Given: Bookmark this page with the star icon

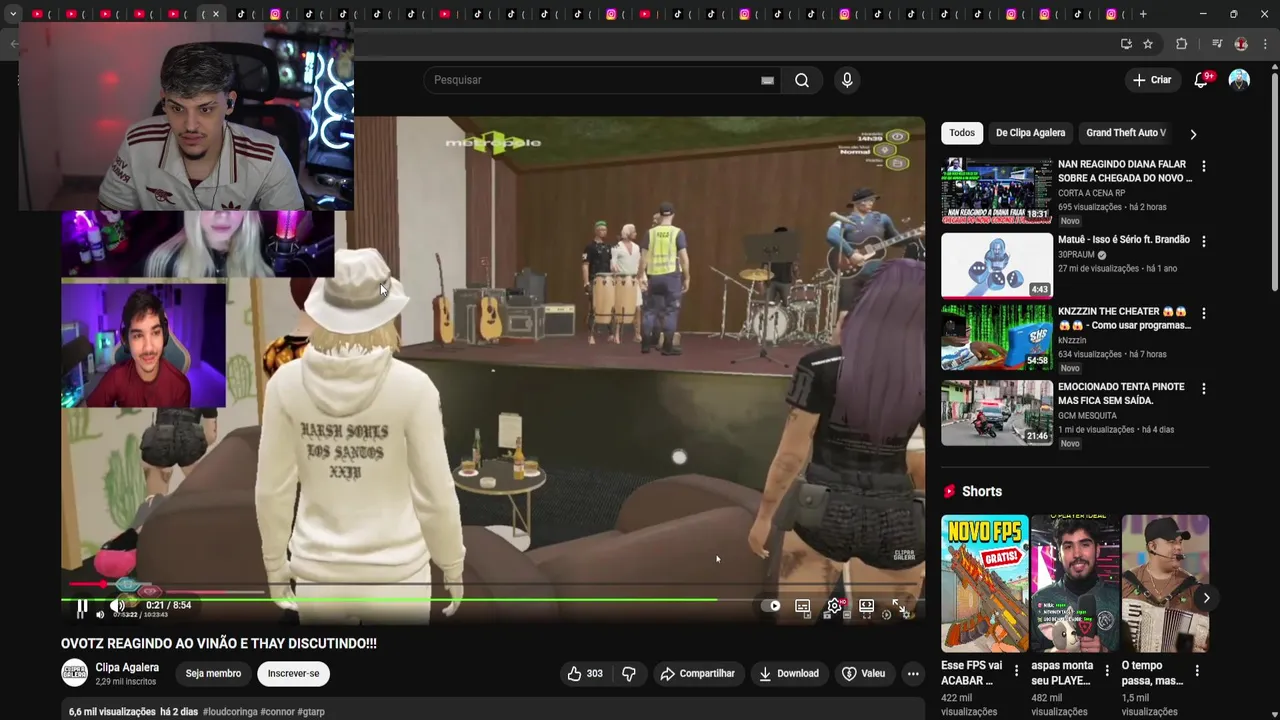Looking at the screenshot, I should [1148, 44].
